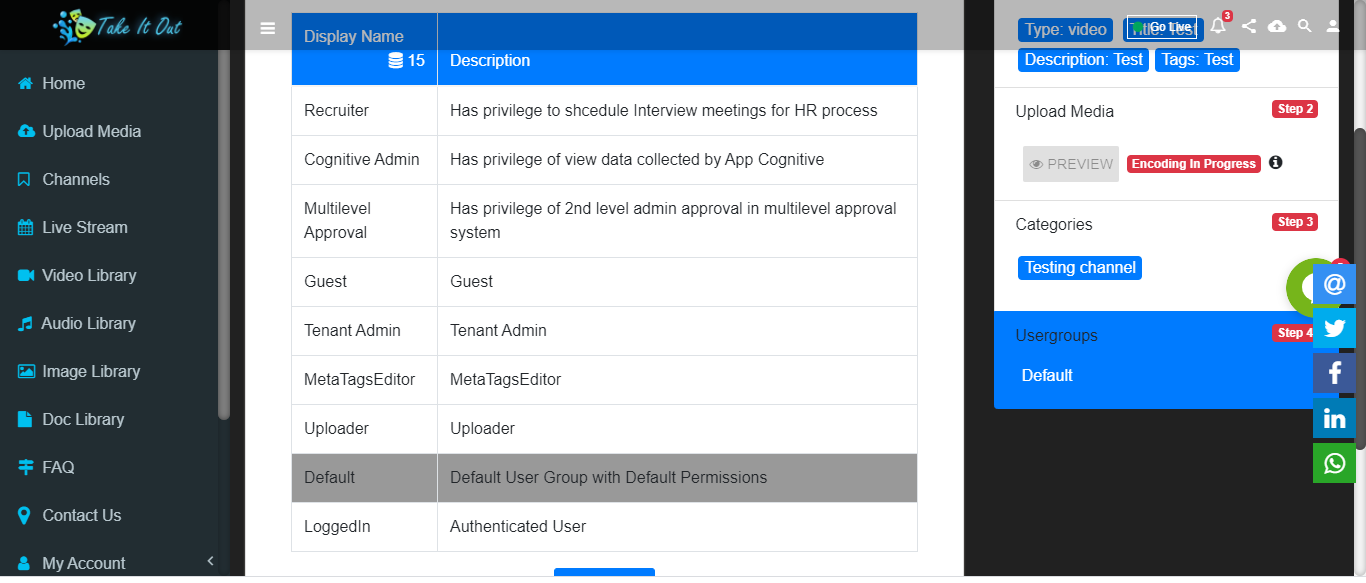Click the email @ share icon
The width and height of the screenshot is (1366, 583).
[1334, 284]
